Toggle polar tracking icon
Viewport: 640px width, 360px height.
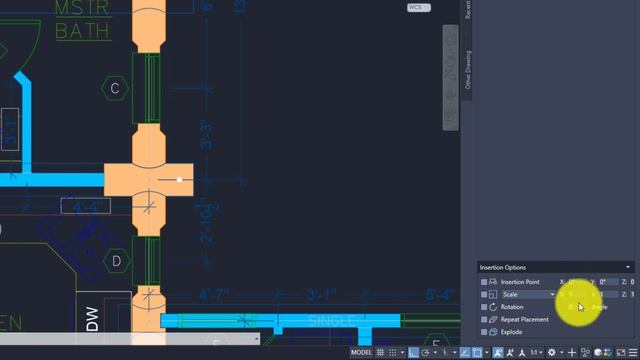tap(425, 353)
